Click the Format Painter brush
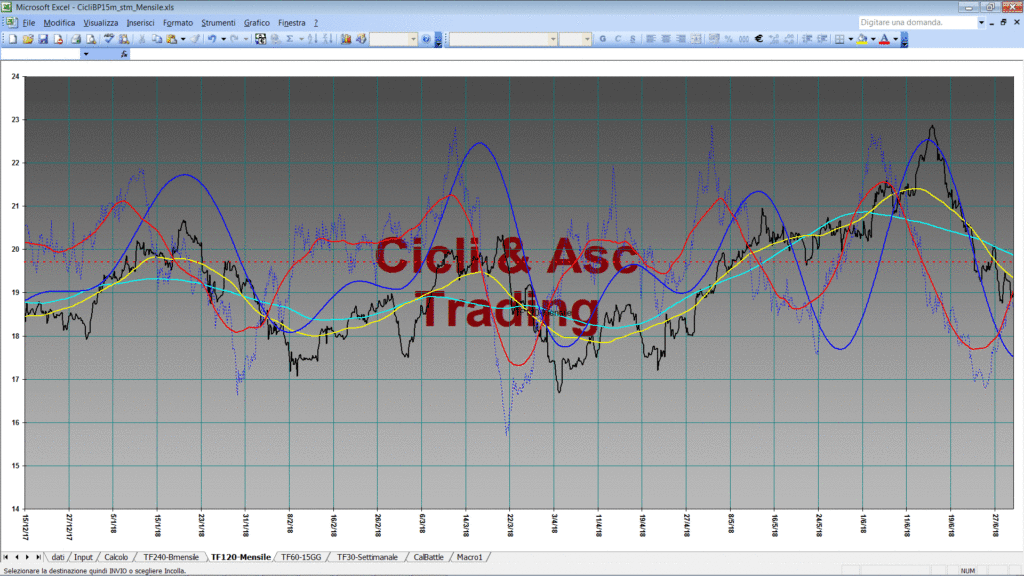 (x=195, y=39)
